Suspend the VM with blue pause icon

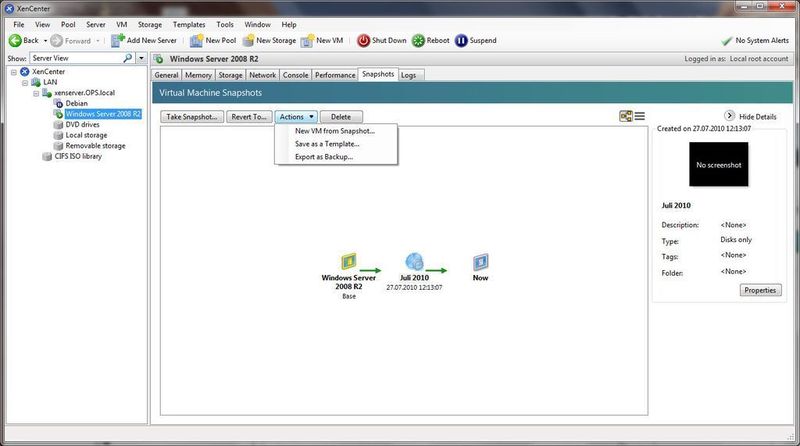click(461, 40)
